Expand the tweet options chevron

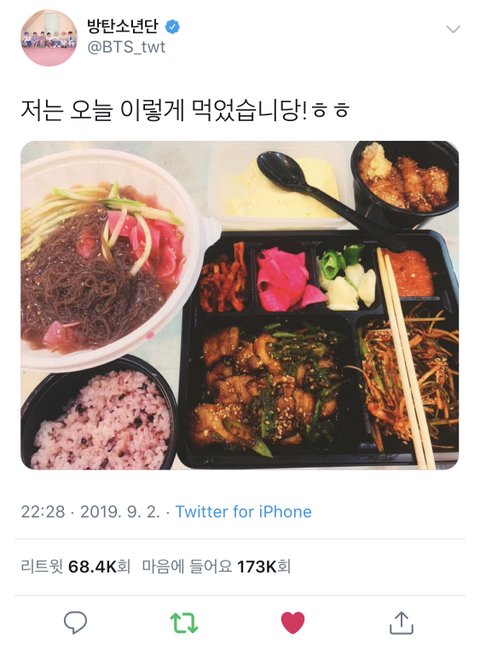[x=453, y=29]
